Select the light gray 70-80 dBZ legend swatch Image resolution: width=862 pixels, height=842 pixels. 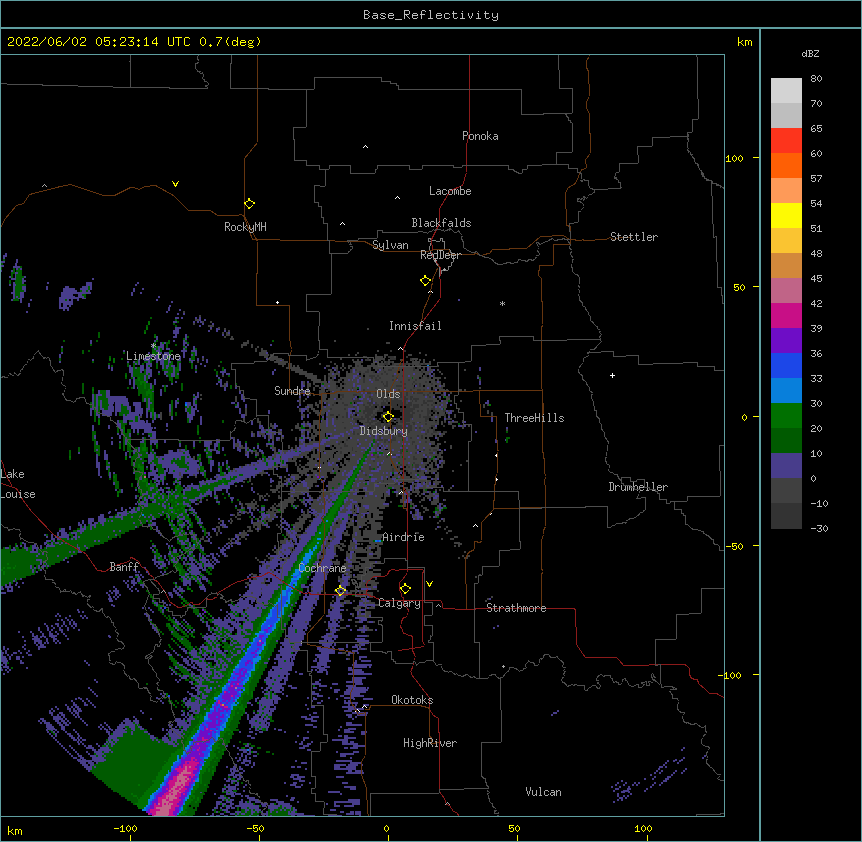pos(786,91)
